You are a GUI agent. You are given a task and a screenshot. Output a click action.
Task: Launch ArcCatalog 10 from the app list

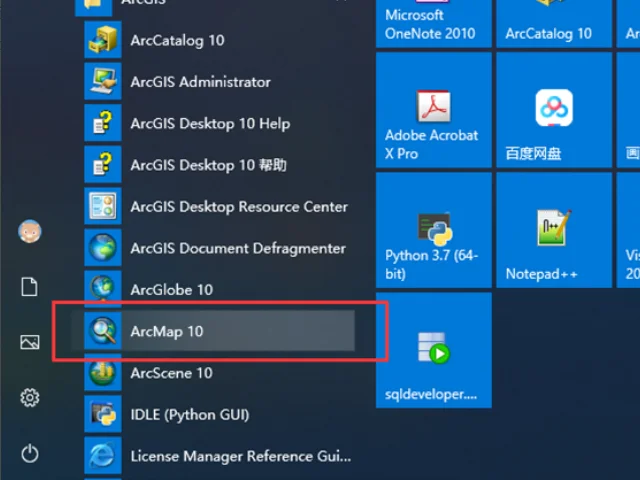pos(177,40)
